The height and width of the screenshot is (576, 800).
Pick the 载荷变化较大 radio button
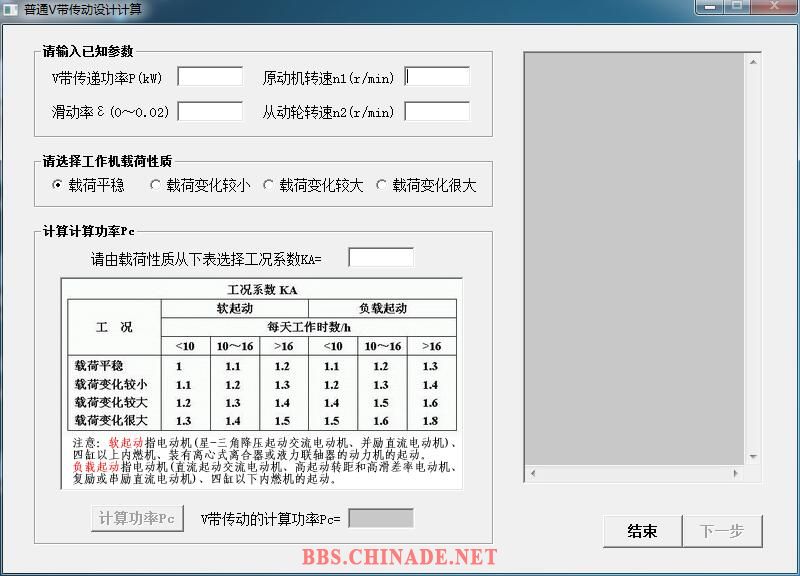pos(268,185)
